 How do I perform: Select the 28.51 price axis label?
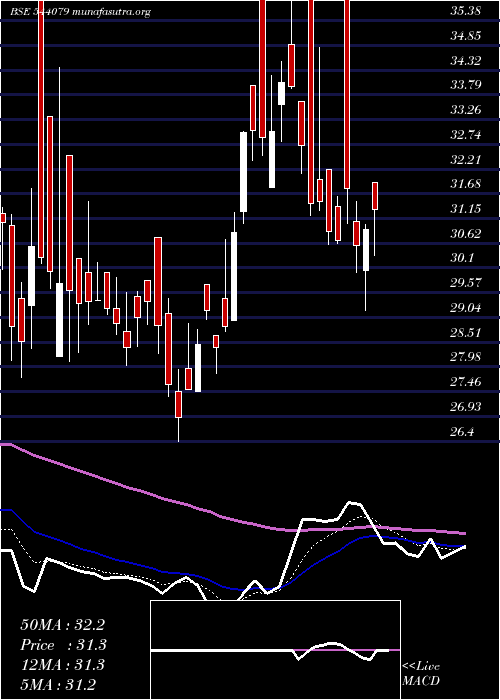466,332
